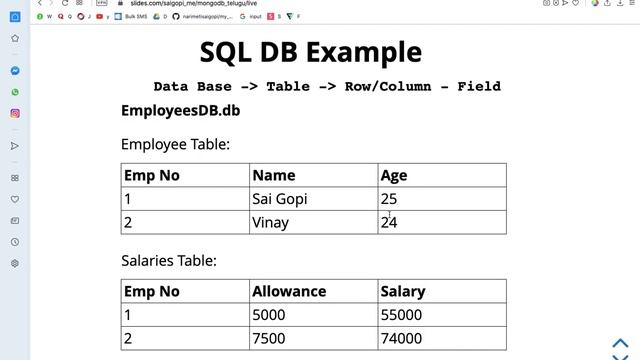Select the age cell '25'
The width and height of the screenshot is (640, 360).
[442, 199]
